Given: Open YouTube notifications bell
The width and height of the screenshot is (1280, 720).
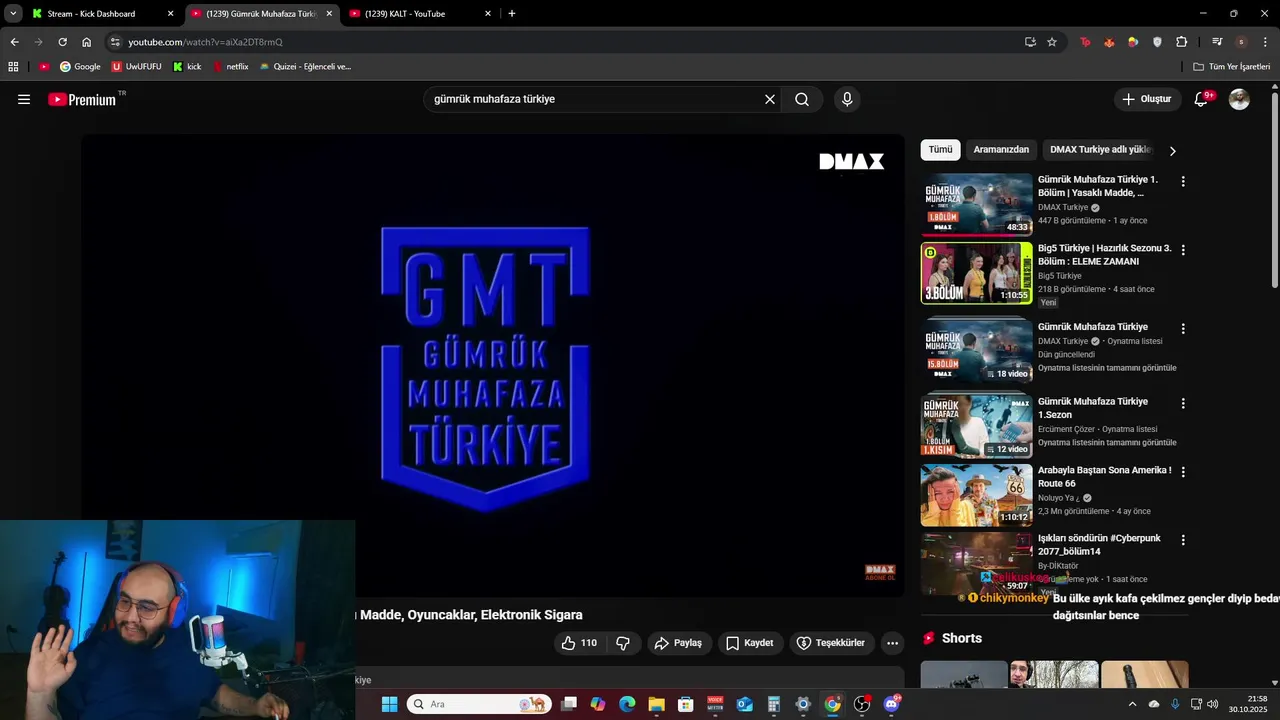Looking at the screenshot, I should click(1202, 99).
